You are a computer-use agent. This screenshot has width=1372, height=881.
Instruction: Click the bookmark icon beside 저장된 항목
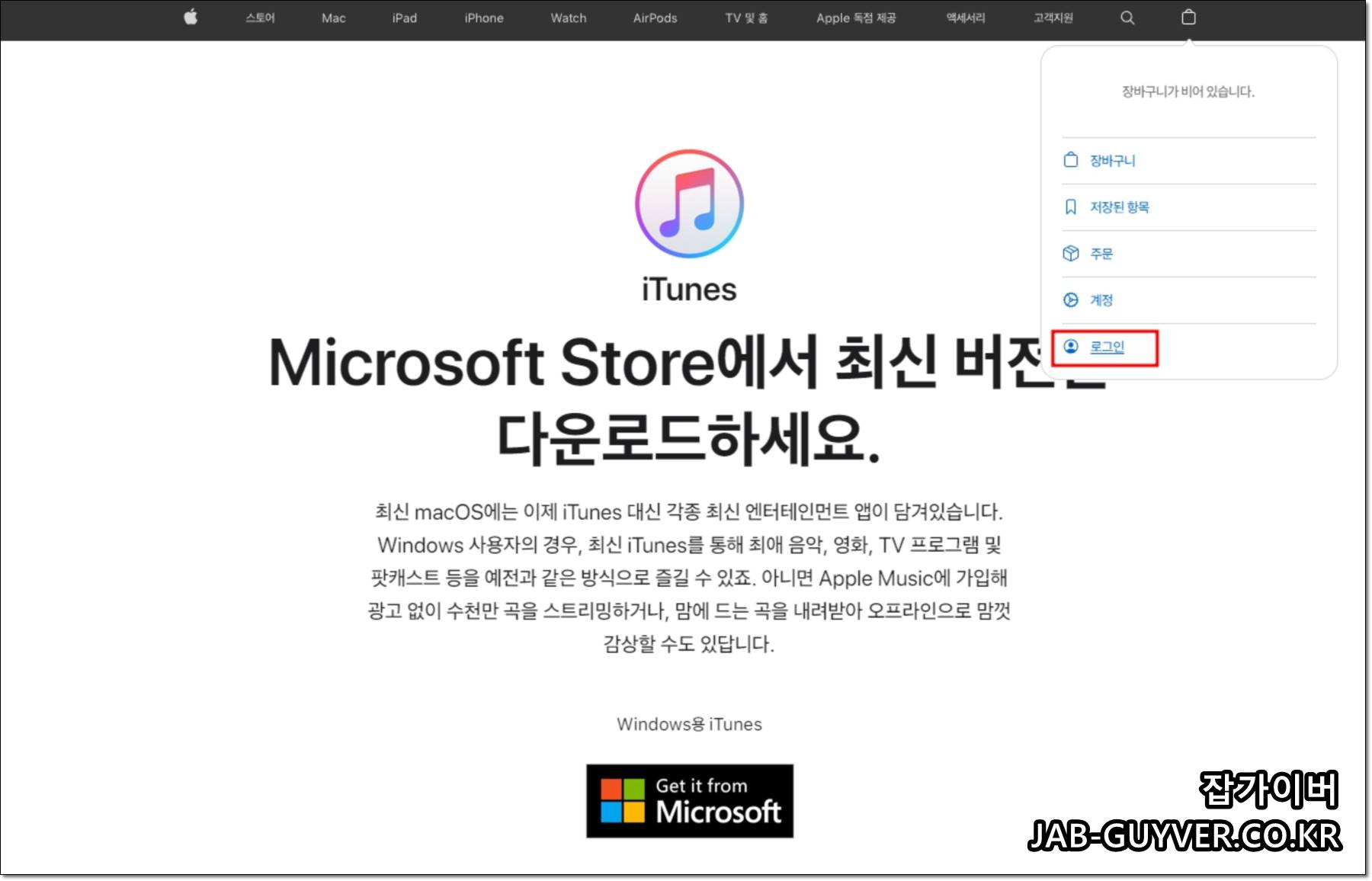[1071, 207]
